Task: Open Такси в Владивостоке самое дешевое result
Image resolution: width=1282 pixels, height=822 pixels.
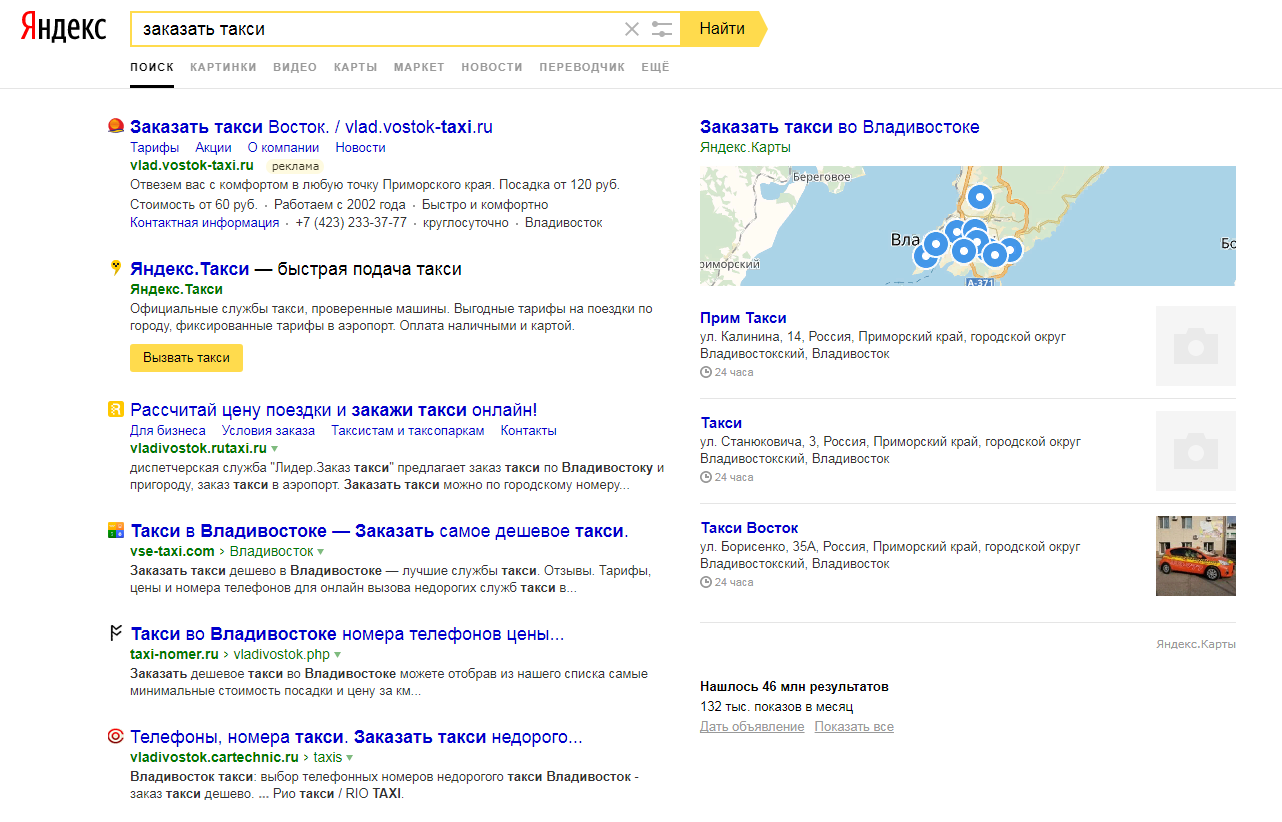Action: click(379, 531)
